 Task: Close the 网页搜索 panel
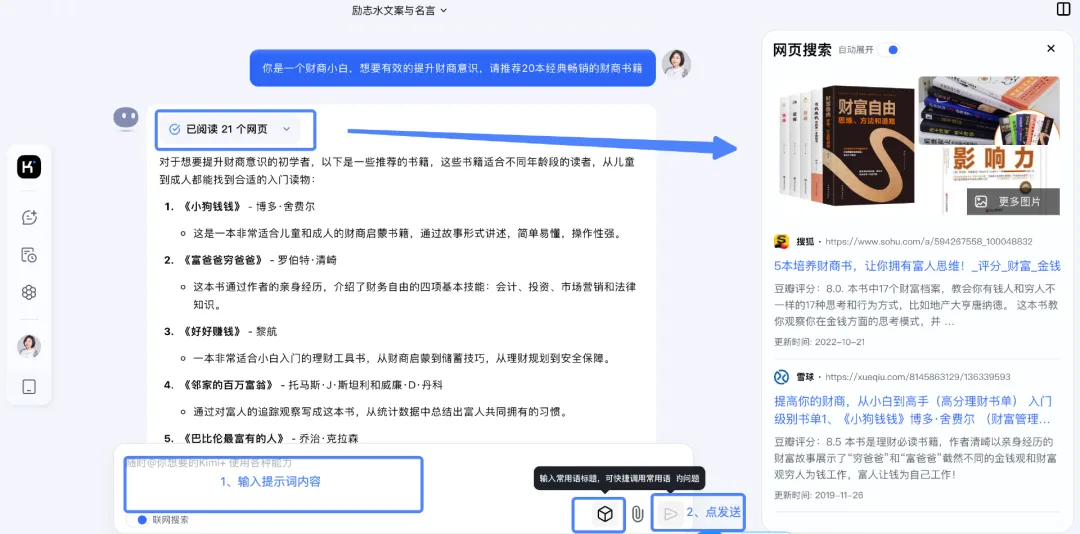[1050, 48]
